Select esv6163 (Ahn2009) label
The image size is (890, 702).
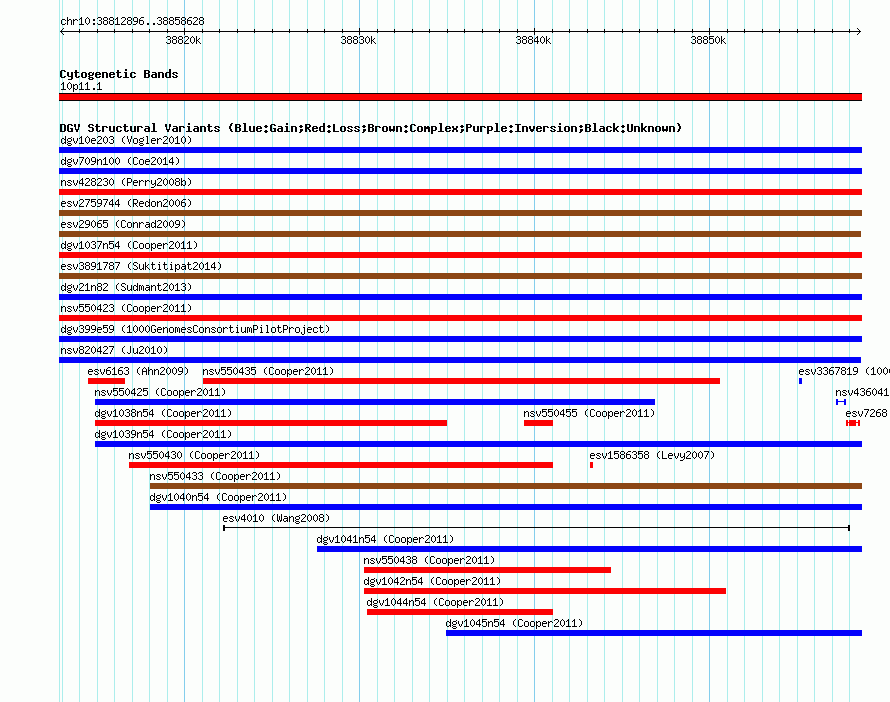pos(138,371)
